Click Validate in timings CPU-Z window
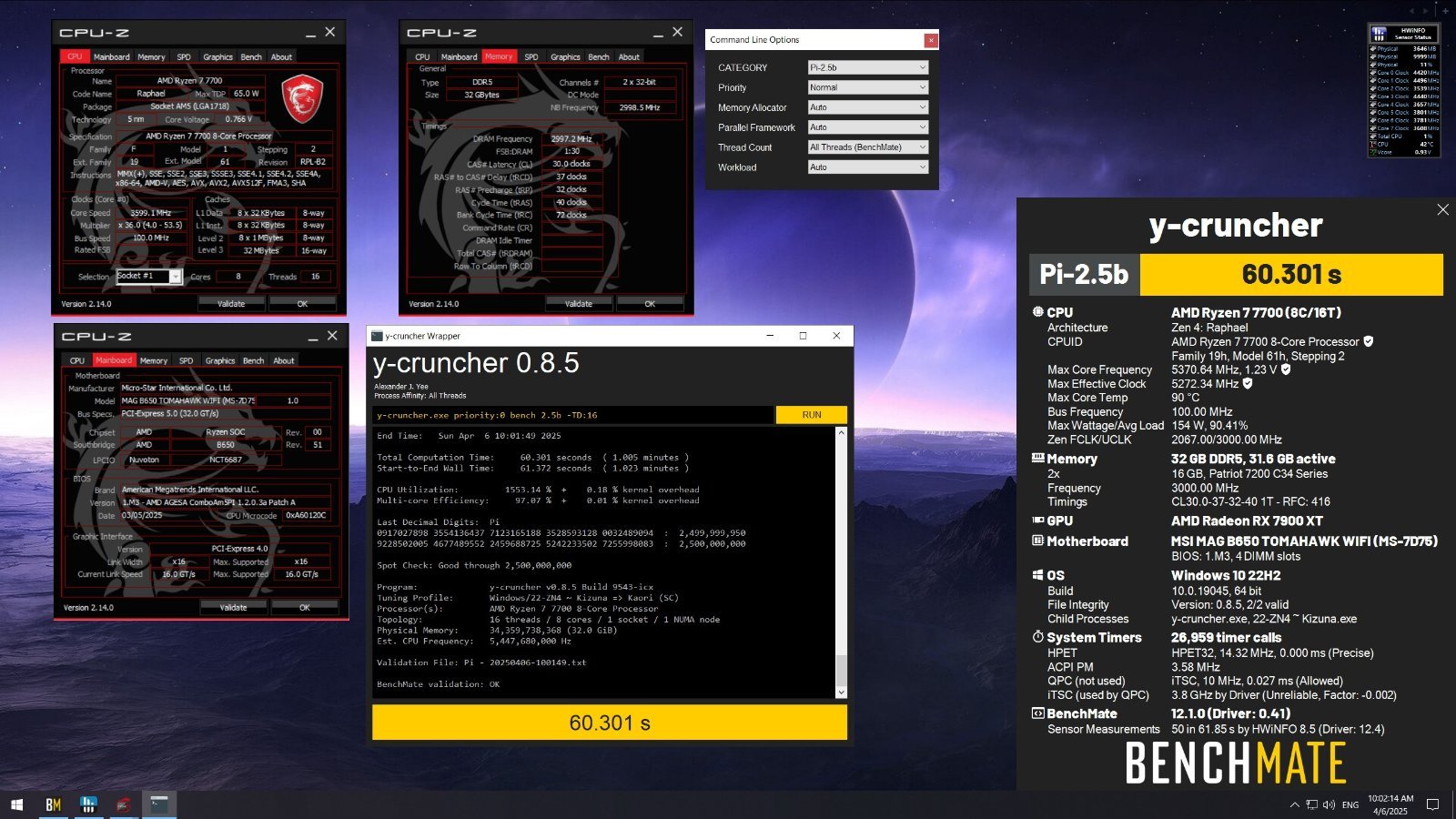 (x=579, y=303)
